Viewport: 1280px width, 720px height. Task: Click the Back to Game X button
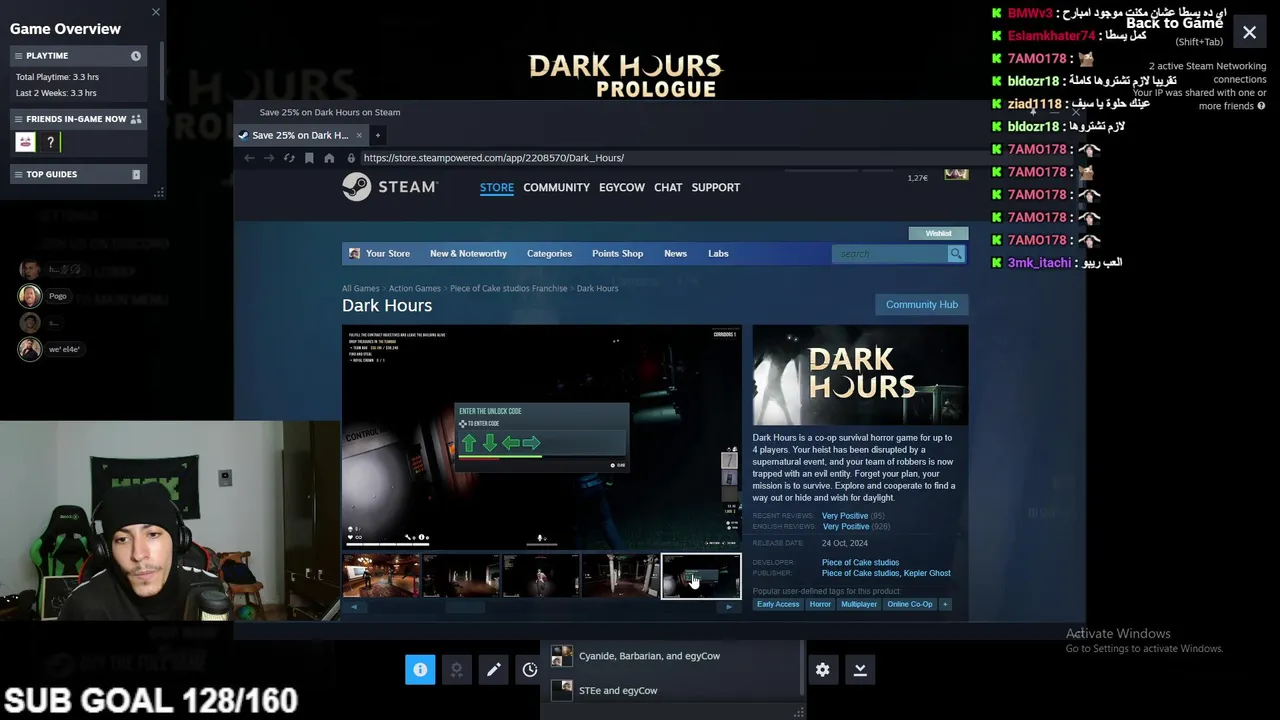[x=1249, y=32]
